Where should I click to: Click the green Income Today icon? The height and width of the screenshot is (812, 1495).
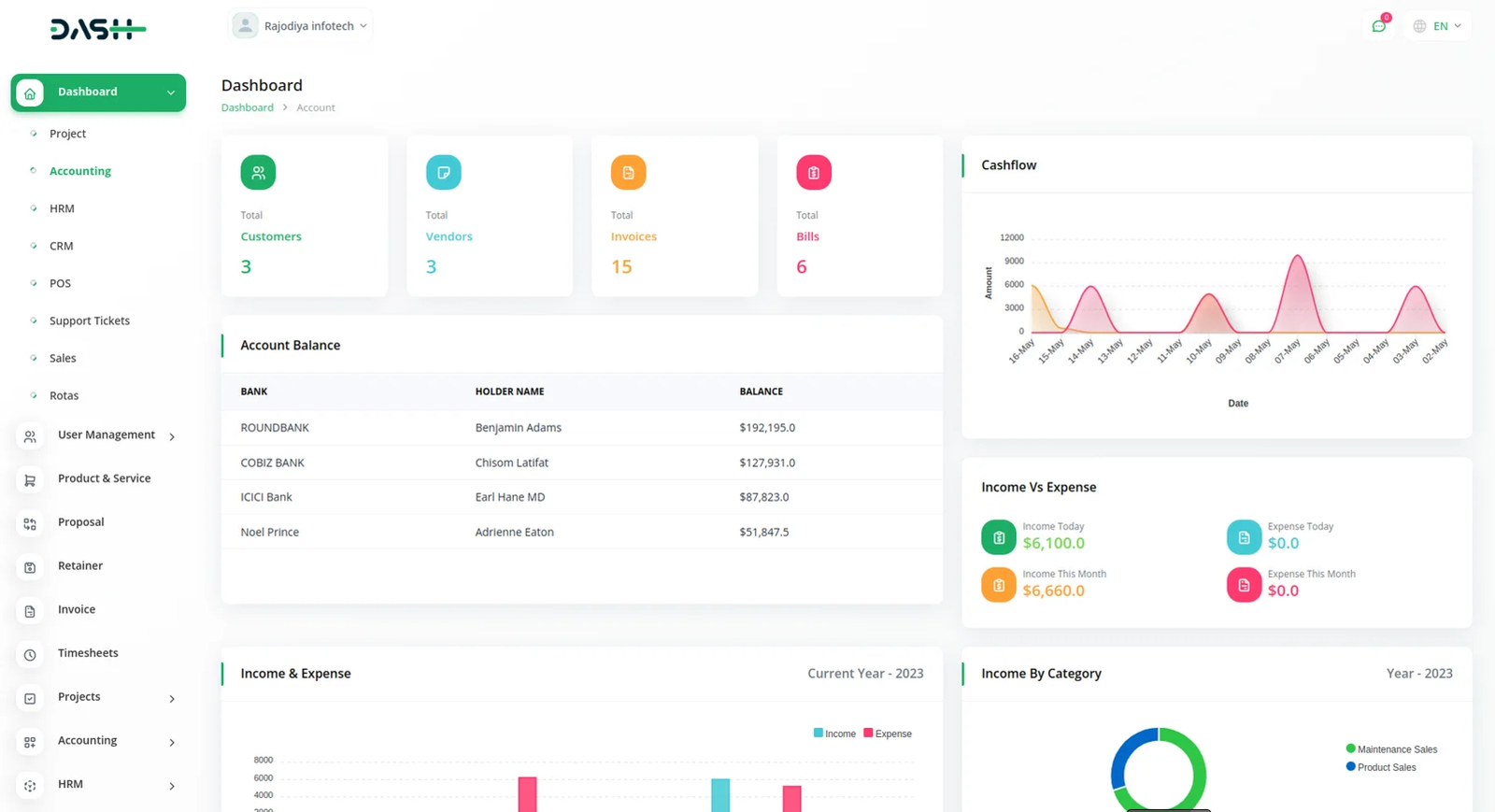(998, 537)
